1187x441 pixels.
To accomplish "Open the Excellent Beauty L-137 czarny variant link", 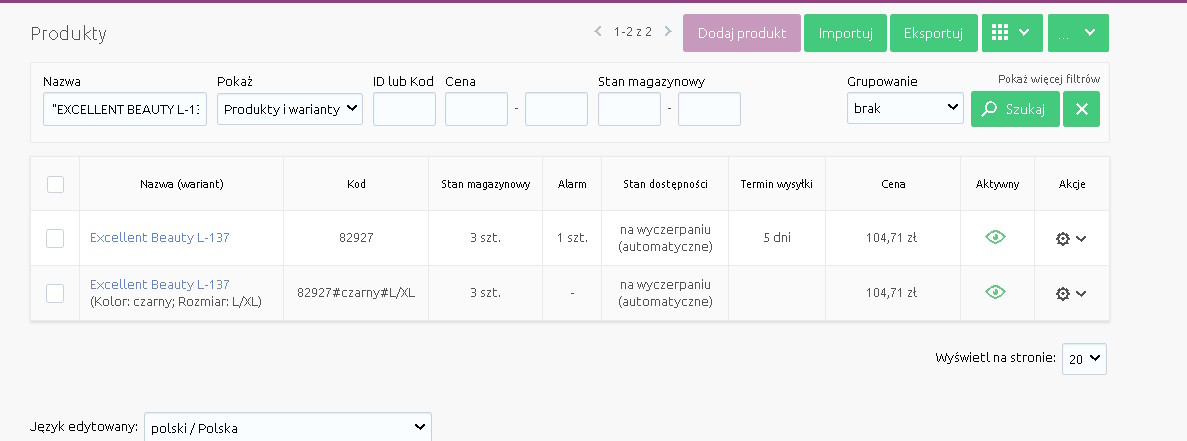I will pyautogui.click(x=160, y=284).
